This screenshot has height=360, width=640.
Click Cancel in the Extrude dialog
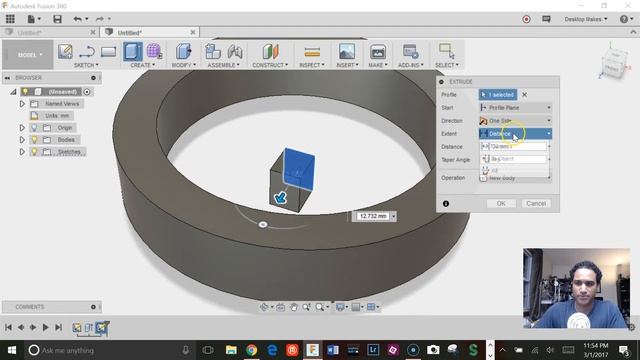coord(536,203)
